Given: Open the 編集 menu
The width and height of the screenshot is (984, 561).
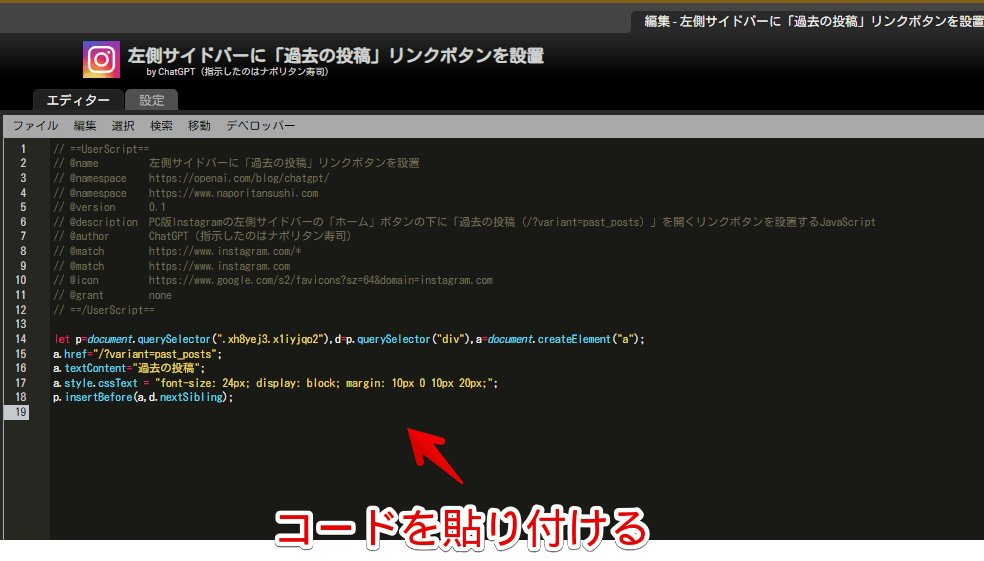Looking at the screenshot, I should point(85,126).
